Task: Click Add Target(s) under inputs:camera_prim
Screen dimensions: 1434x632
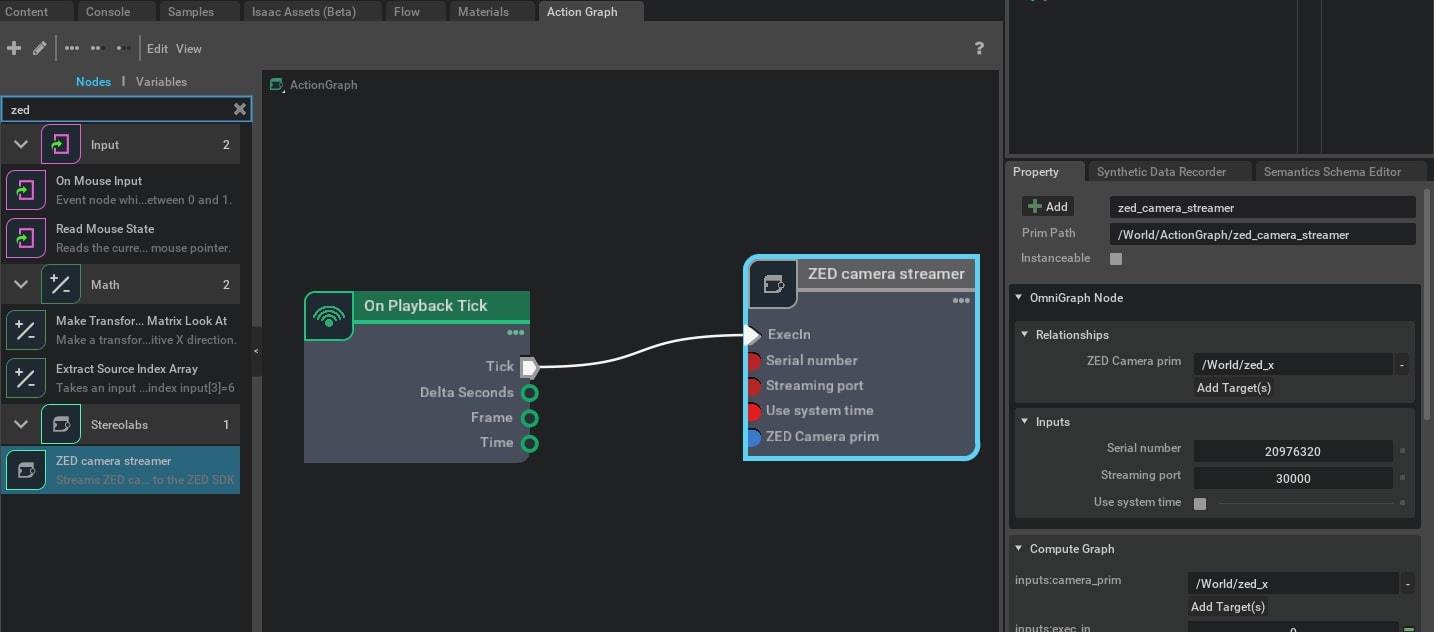Action: 1227,607
